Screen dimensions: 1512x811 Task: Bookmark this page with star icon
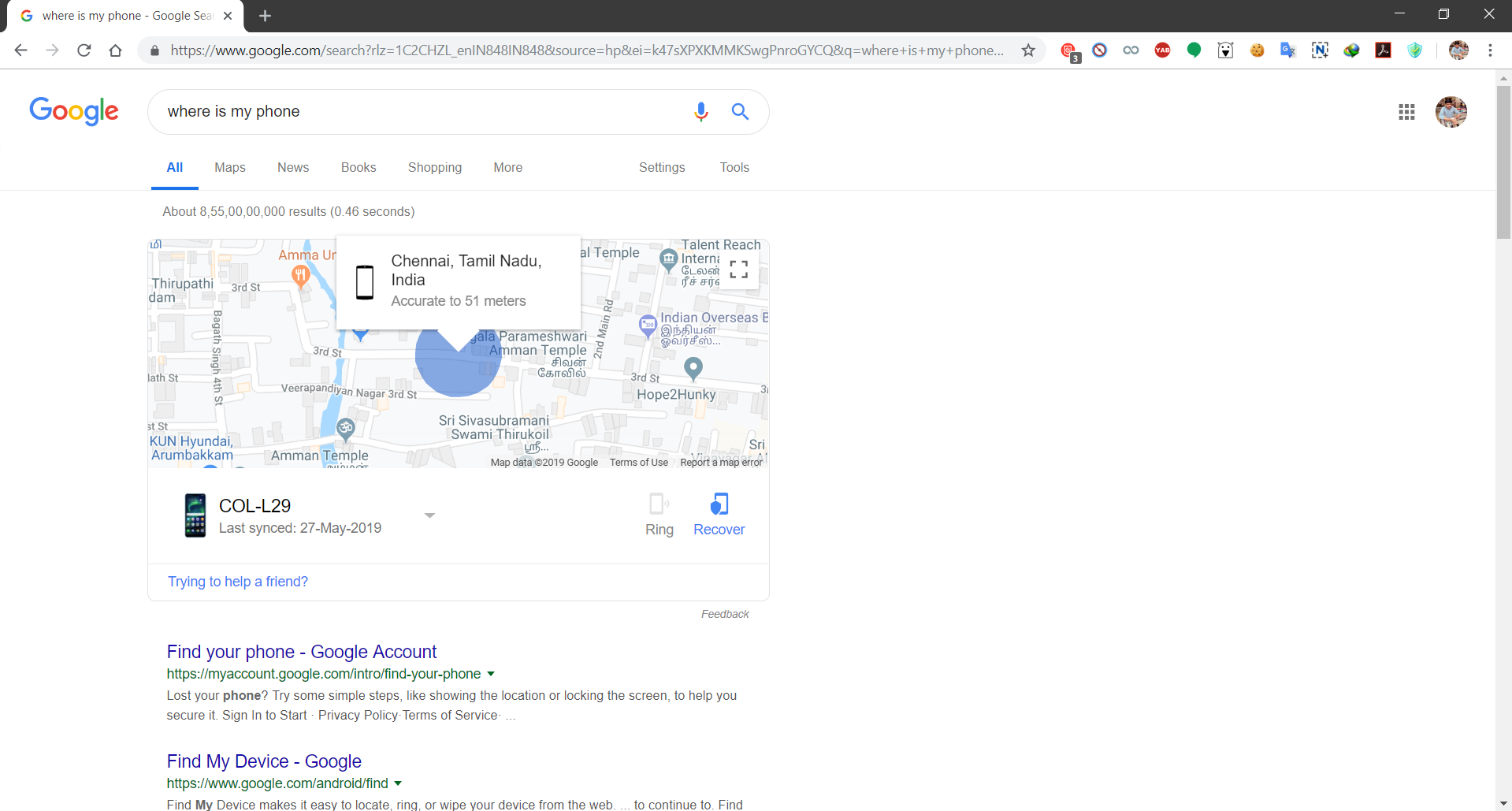pos(1028,50)
